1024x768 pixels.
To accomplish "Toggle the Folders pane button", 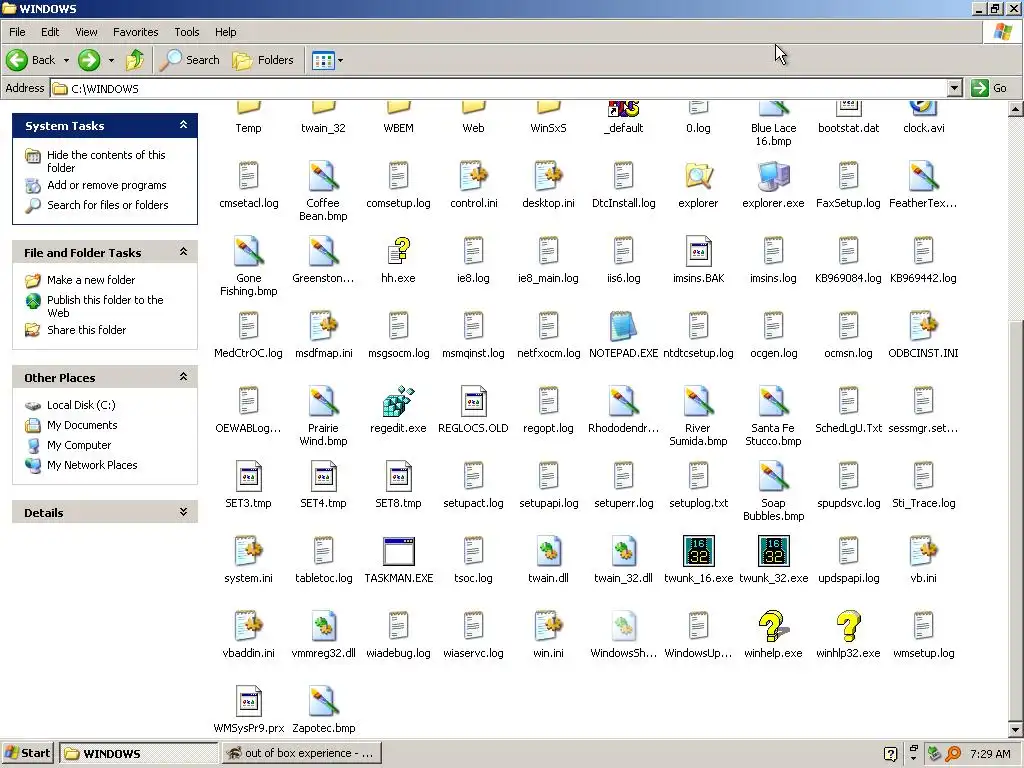I will tap(263, 60).
